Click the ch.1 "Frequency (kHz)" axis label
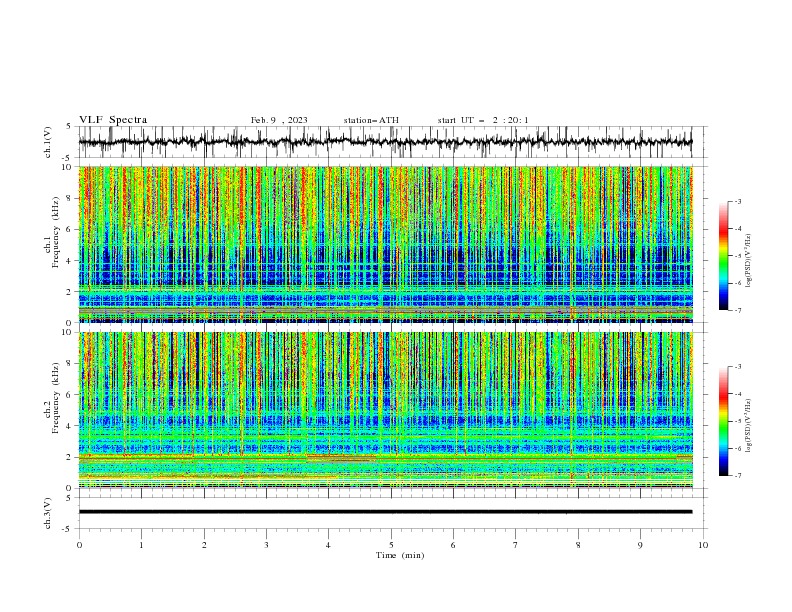Screen dimensions: 792x612 [x=58, y=233]
